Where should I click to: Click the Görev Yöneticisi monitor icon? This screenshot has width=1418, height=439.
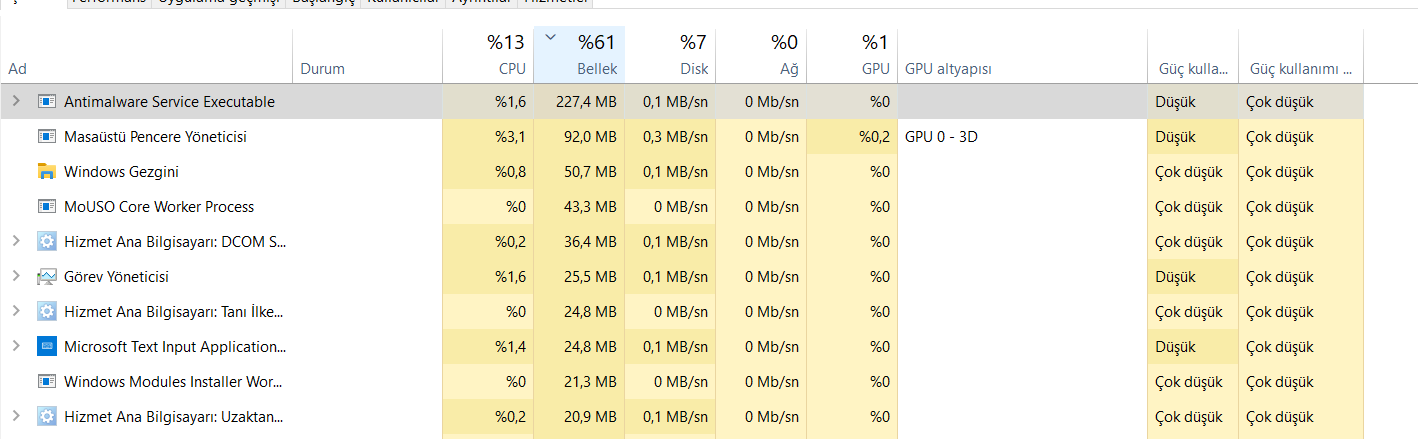pyautogui.click(x=46, y=277)
